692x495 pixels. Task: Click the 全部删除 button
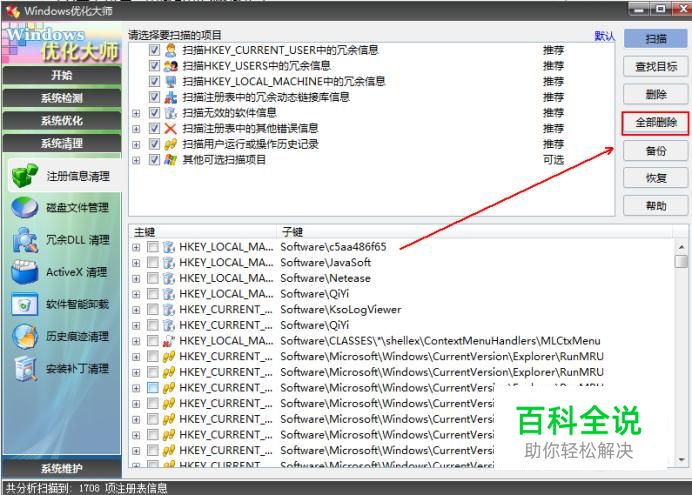pyautogui.click(x=656, y=123)
